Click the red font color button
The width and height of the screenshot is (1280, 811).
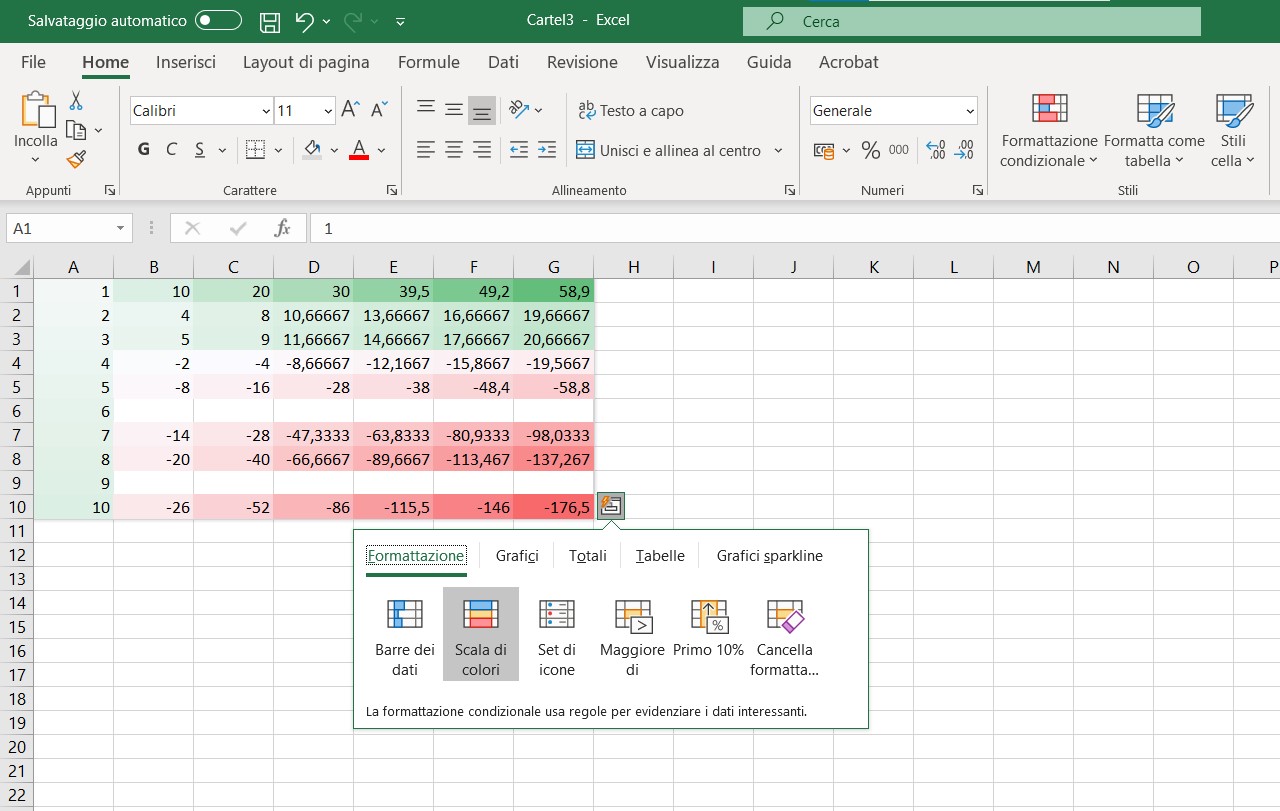359,151
